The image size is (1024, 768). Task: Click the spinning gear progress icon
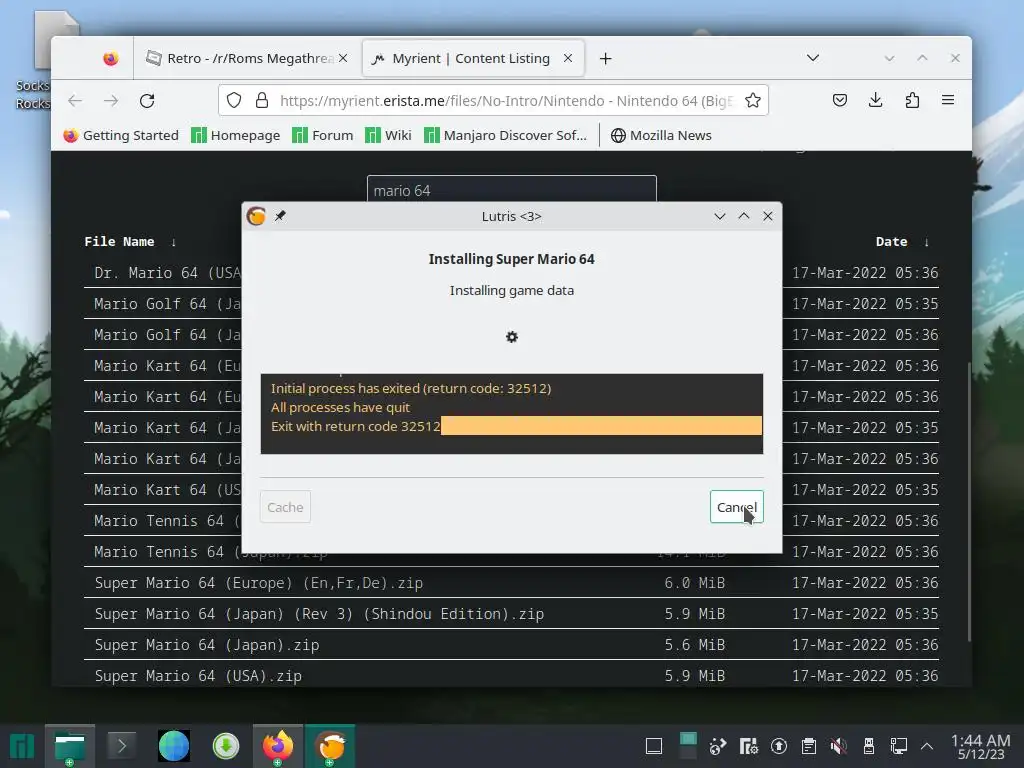[512, 337]
